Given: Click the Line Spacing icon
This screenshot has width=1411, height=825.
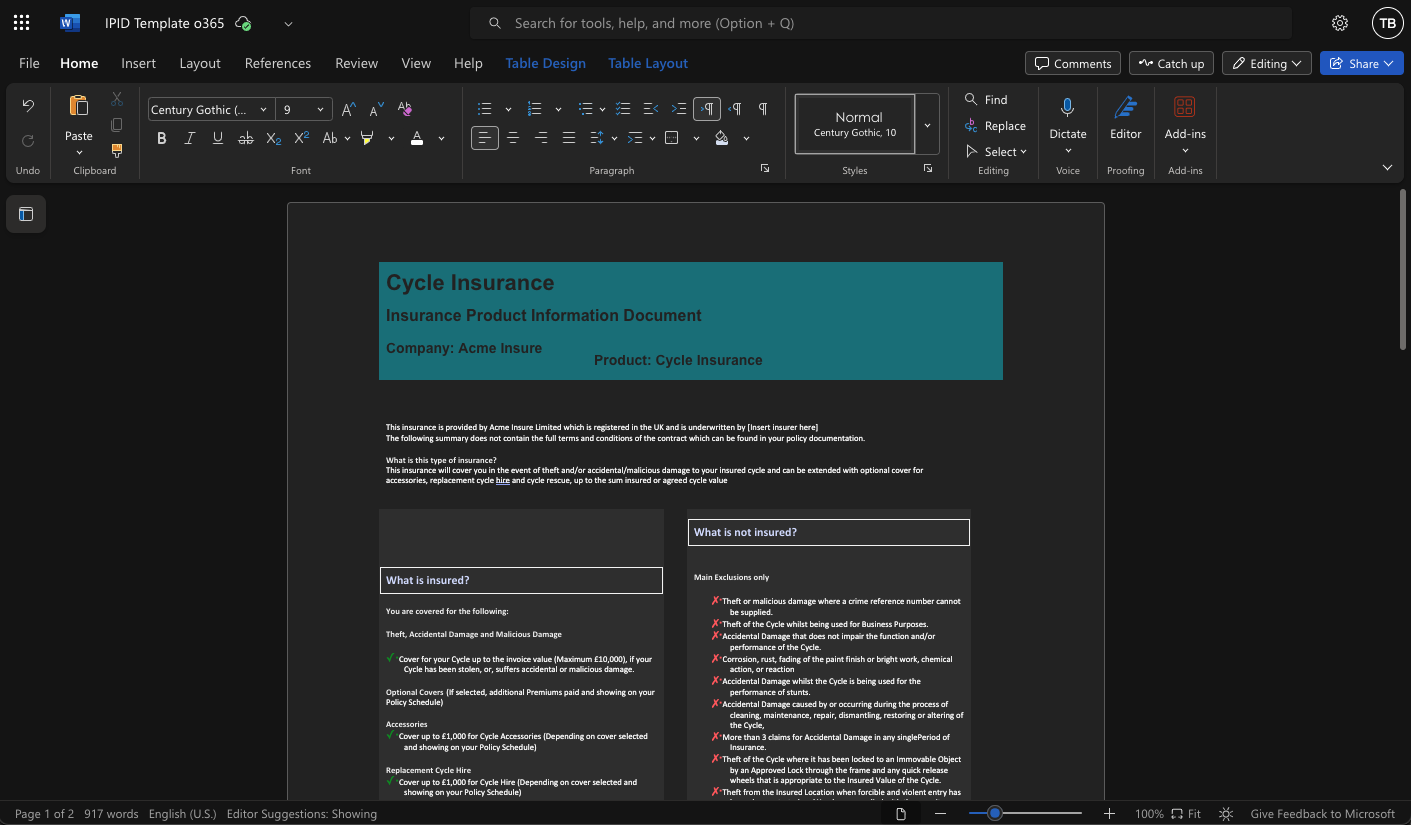Looking at the screenshot, I should (597, 138).
